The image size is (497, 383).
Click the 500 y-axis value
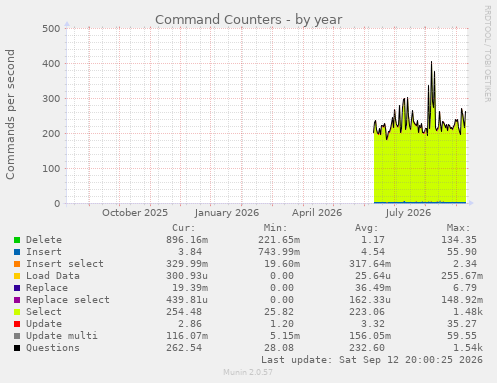click(51, 29)
